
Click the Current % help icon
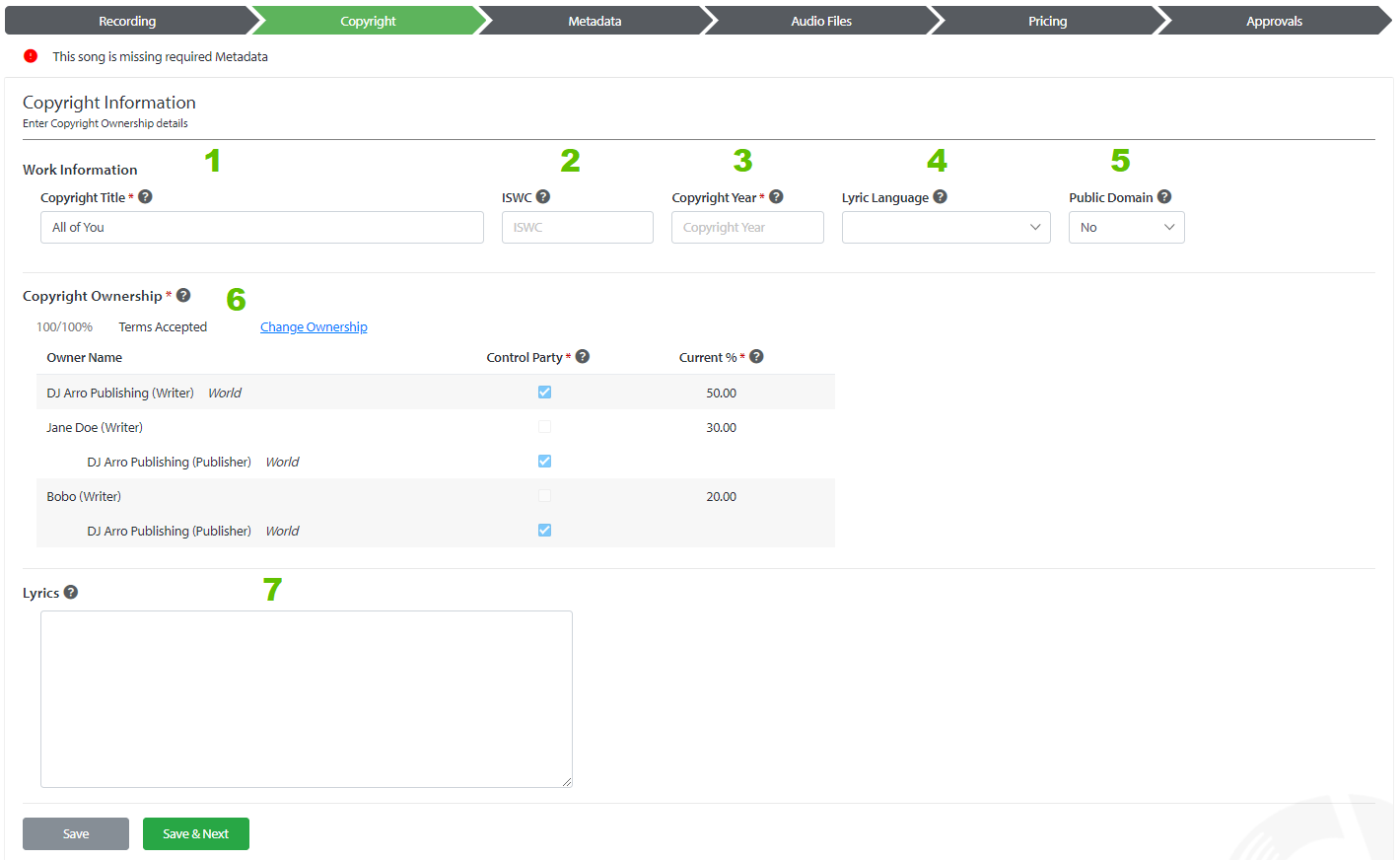[x=756, y=356]
